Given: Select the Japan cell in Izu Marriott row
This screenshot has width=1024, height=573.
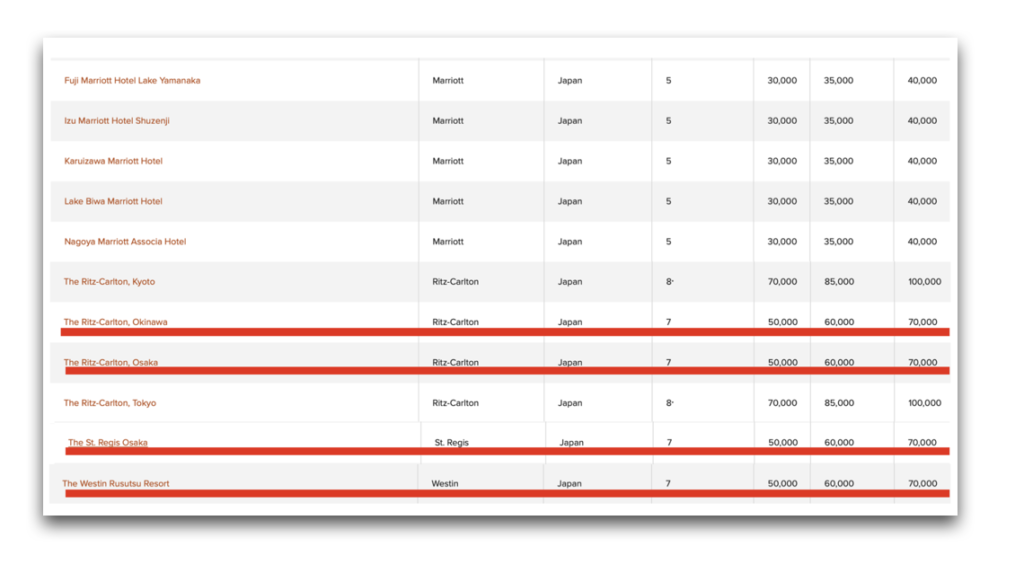Looking at the screenshot, I should (569, 121).
